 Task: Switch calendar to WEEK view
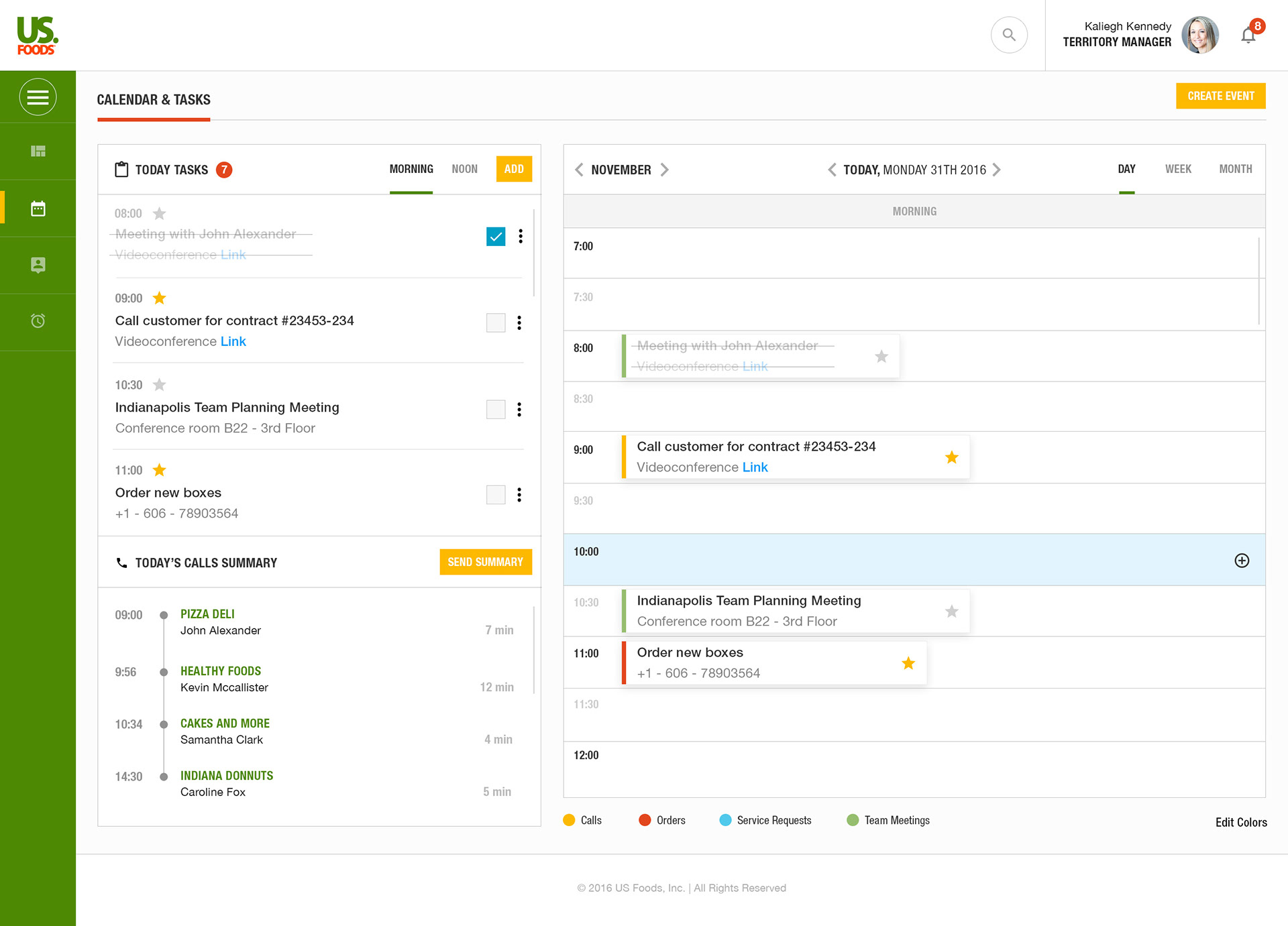coord(1178,169)
